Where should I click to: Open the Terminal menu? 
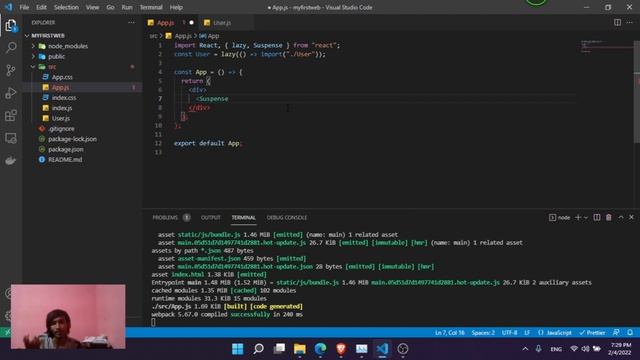click(x=151, y=7)
